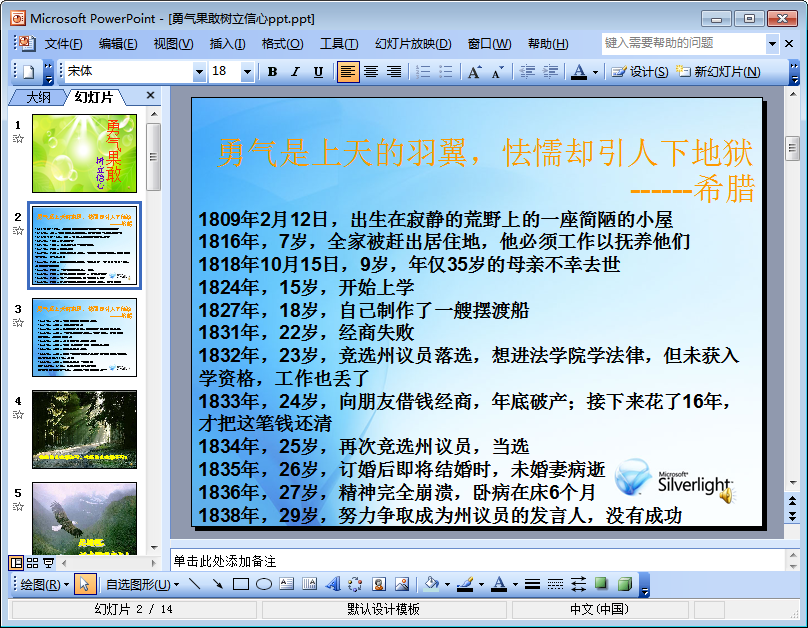Click the sound speaker icon on slide

pyautogui.click(x=725, y=494)
